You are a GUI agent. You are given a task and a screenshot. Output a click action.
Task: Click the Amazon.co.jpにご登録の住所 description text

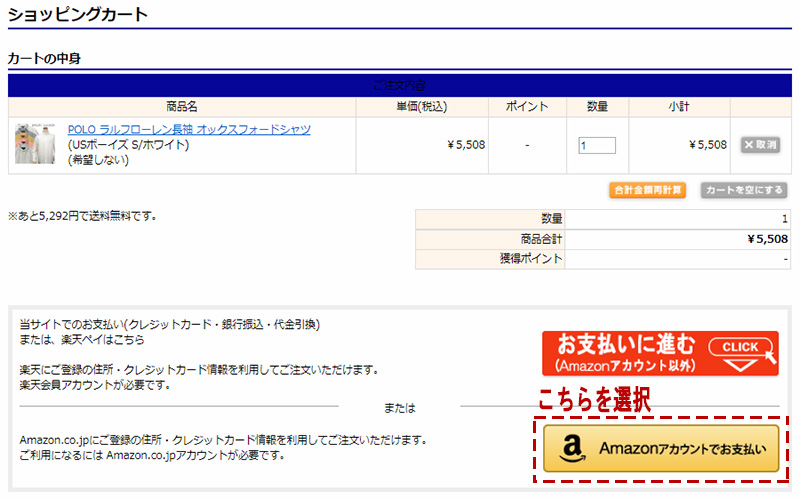(x=223, y=440)
